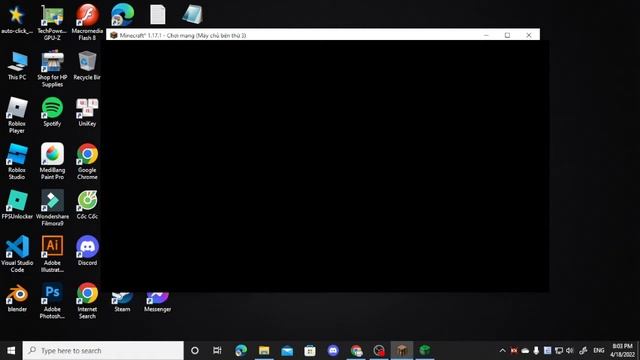
Task: Close the Minecraft 1.17.1 window
Action: pos(529,35)
